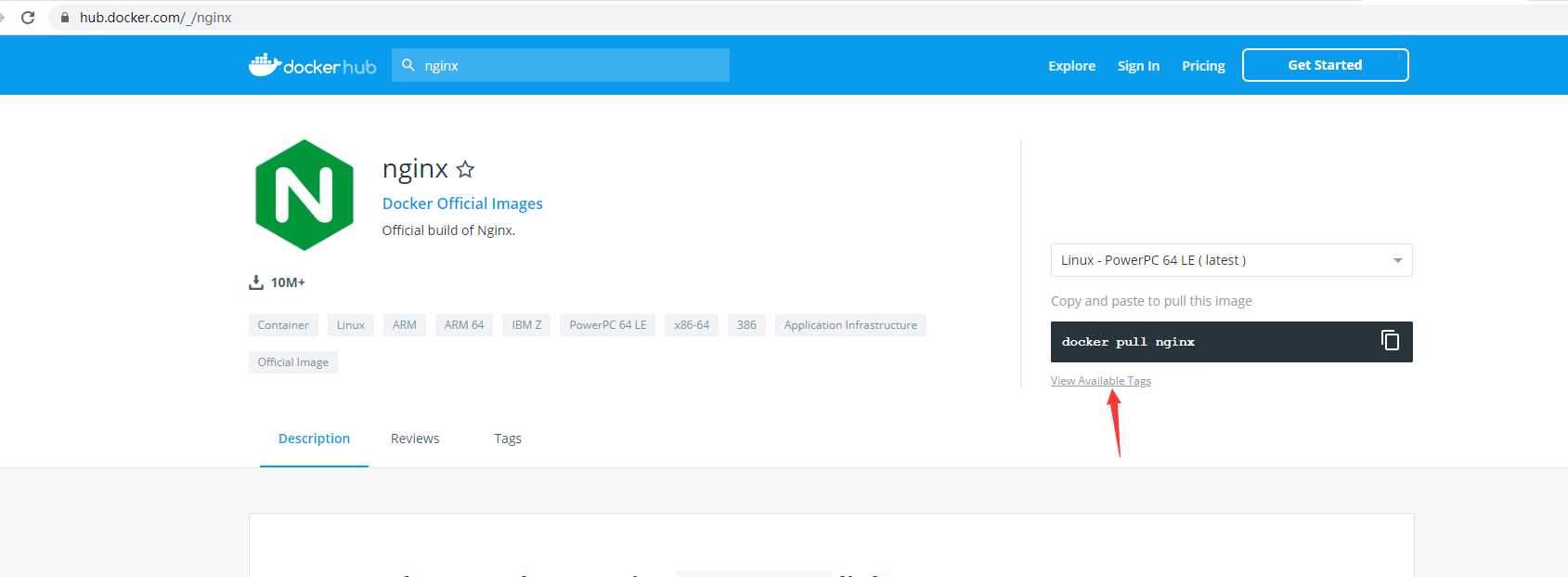Click the Linux tag chip

click(351, 325)
